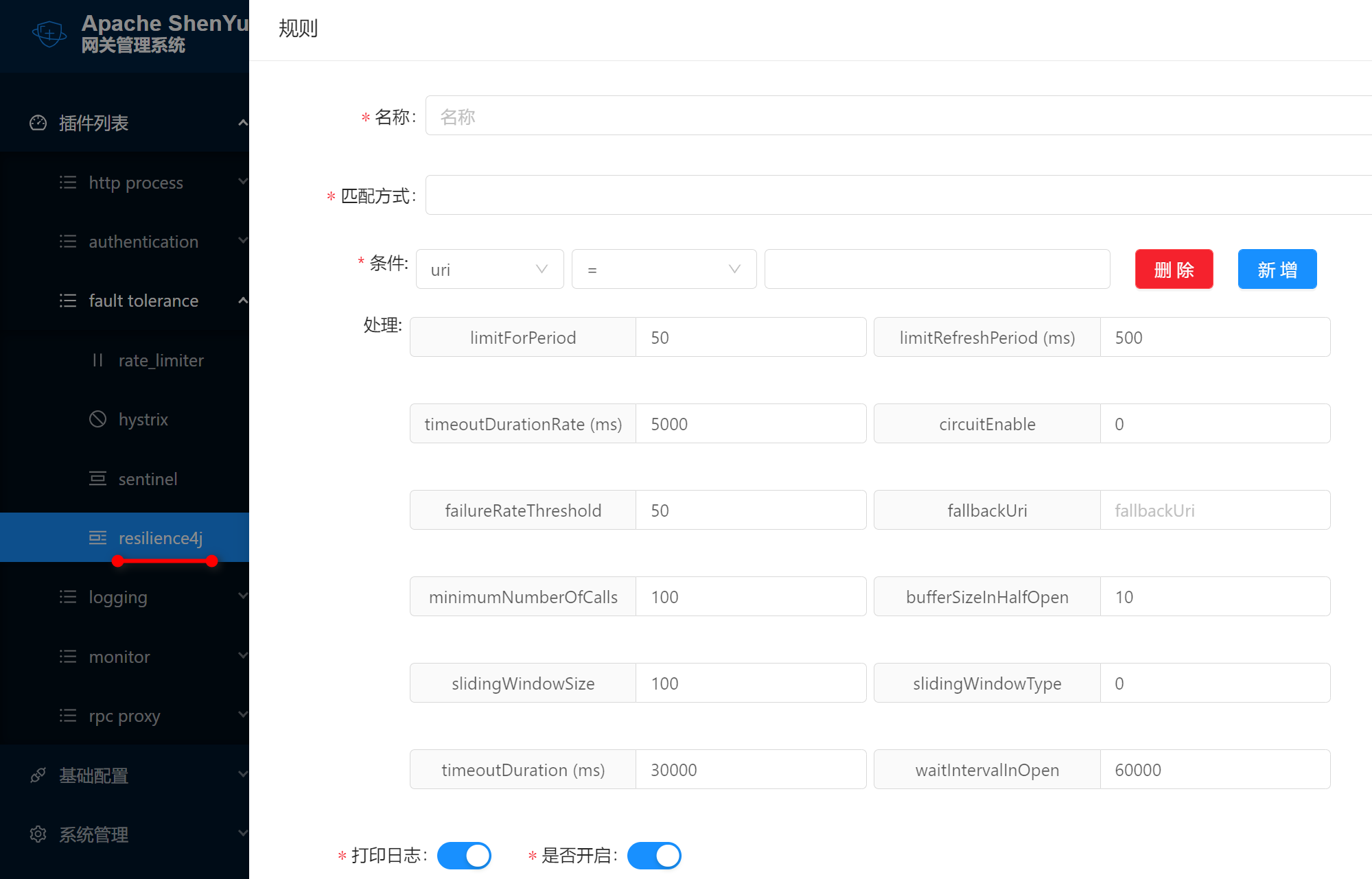The image size is (1372, 879).
Task: Click the sentinel list icon
Action: click(97, 479)
